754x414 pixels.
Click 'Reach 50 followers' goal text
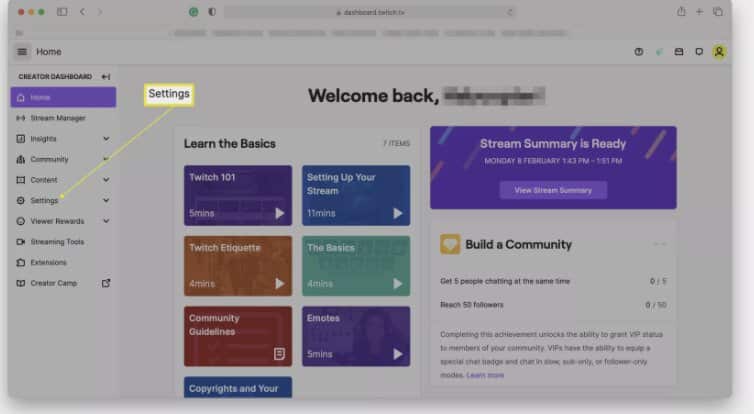click(x=472, y=305)
